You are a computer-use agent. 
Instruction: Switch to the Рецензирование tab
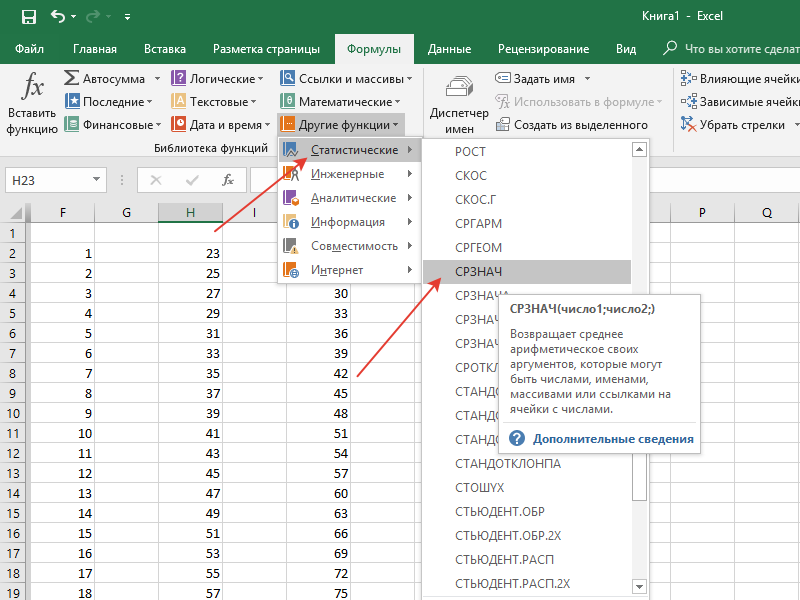543,49
